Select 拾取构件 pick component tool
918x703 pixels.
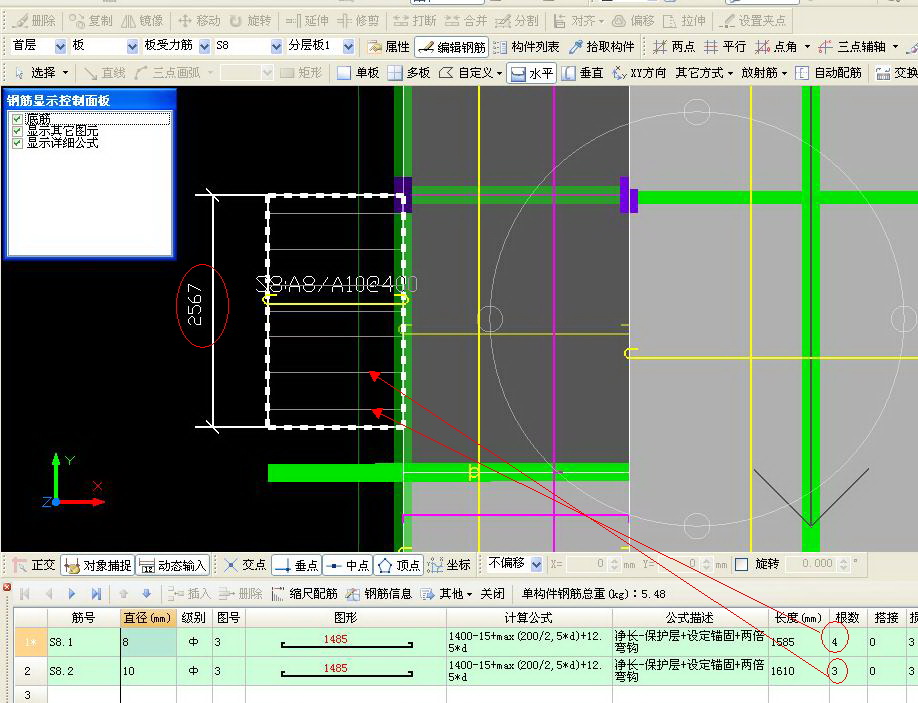click(x=602, y=46)
